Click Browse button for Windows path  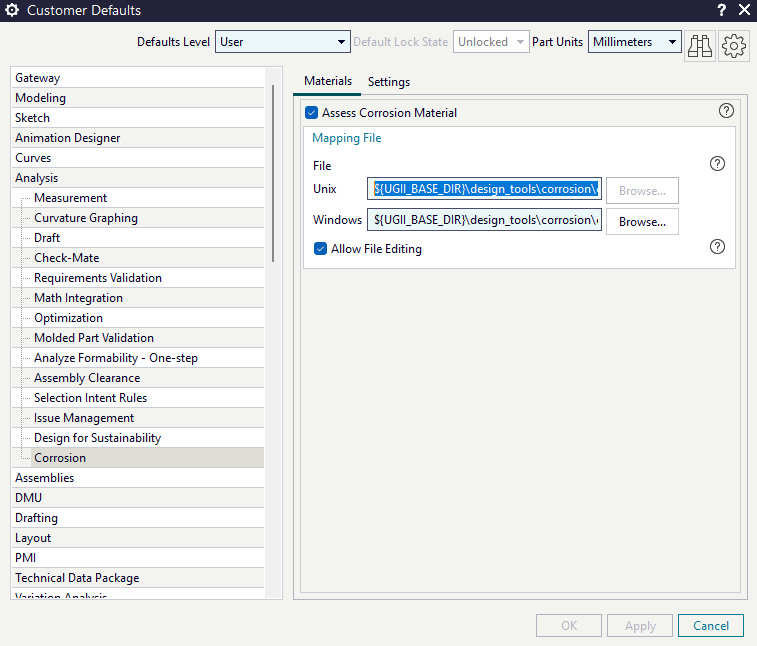tap(642, 222)
